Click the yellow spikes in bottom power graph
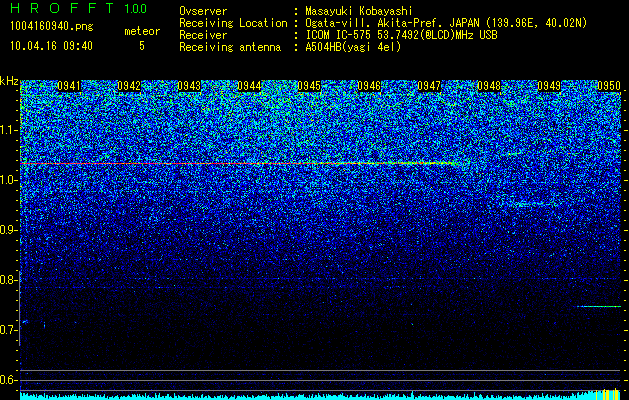Image resolution: width=629 pixels, height=400 pixels. [x=607, y=394]
